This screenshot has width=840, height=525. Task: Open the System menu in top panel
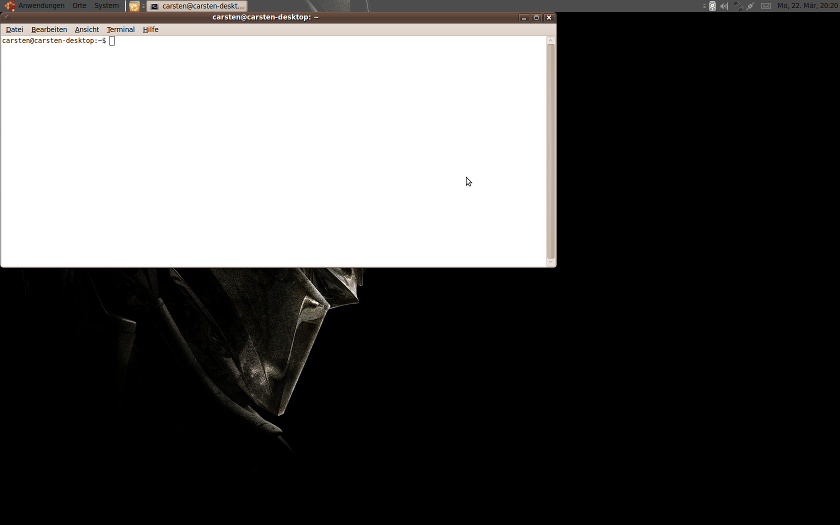(106, 6)
